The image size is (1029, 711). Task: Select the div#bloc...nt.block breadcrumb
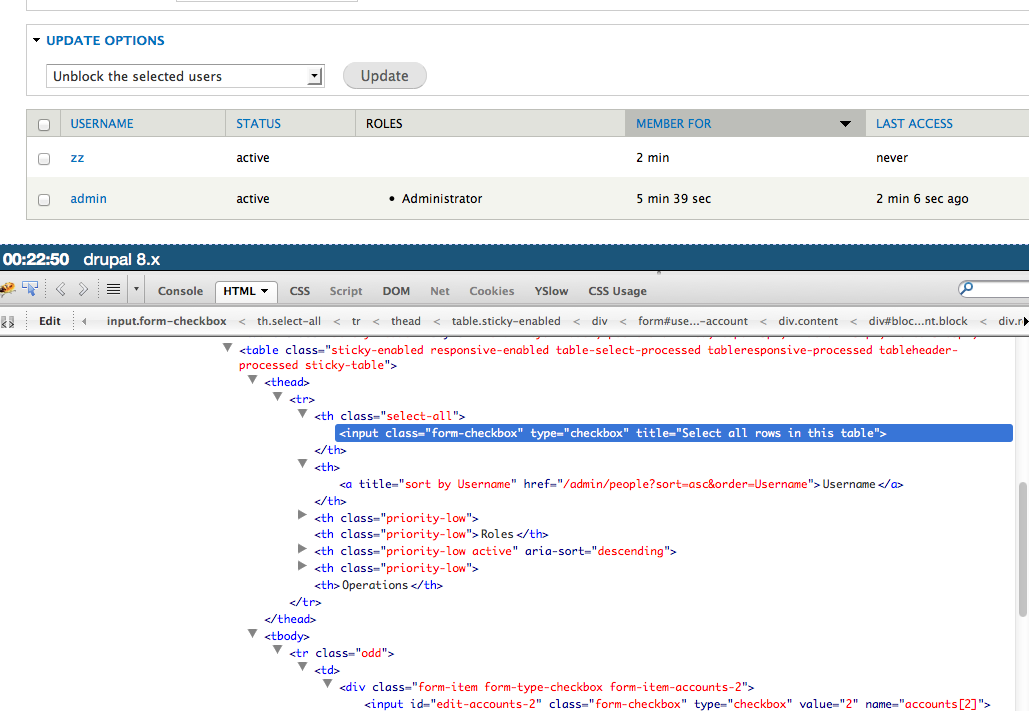click(x=918, y=321)
